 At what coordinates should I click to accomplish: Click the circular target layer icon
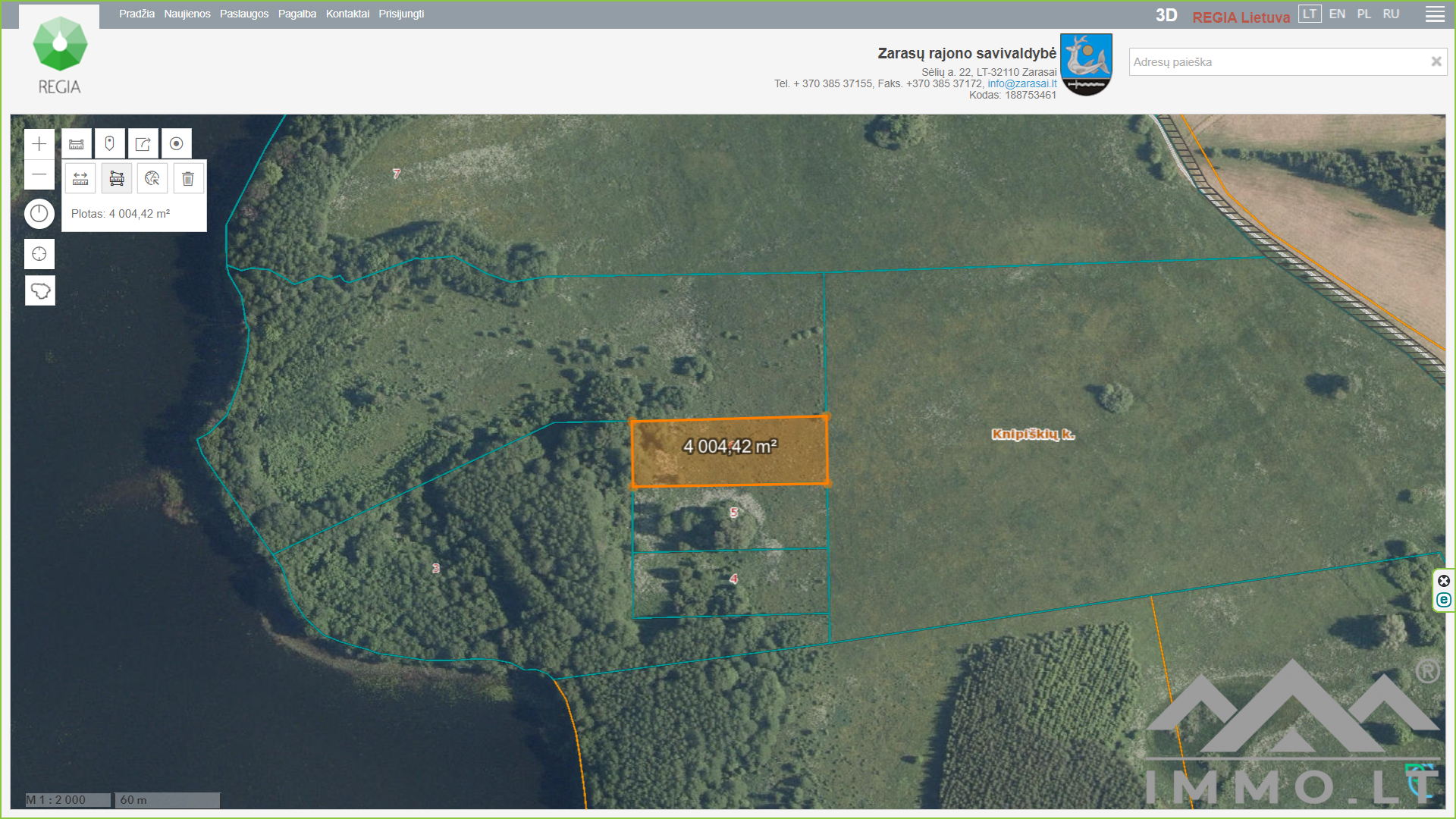(x=177, y=143)
